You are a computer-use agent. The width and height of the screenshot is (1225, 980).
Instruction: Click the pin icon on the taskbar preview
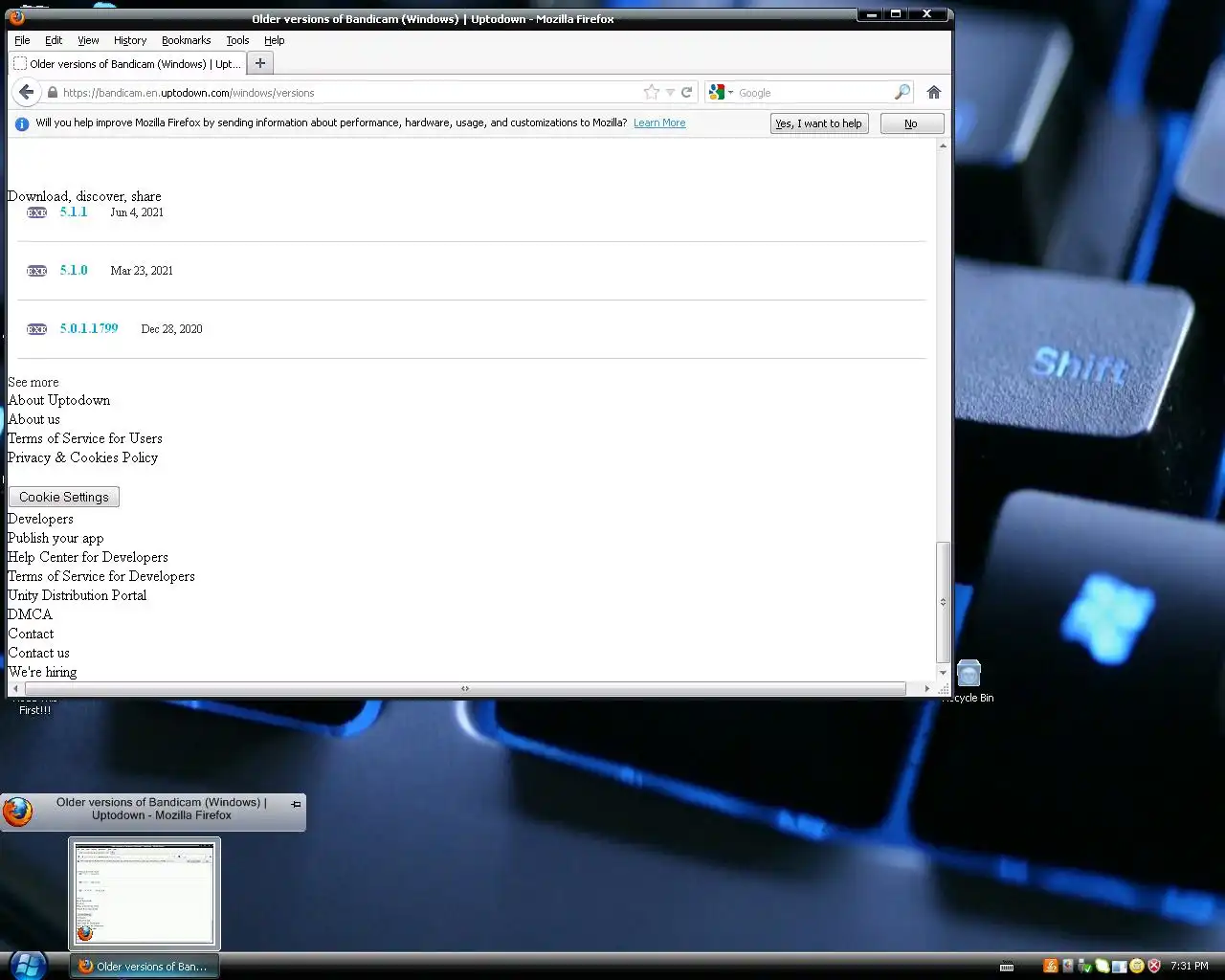tap(296, 804)
